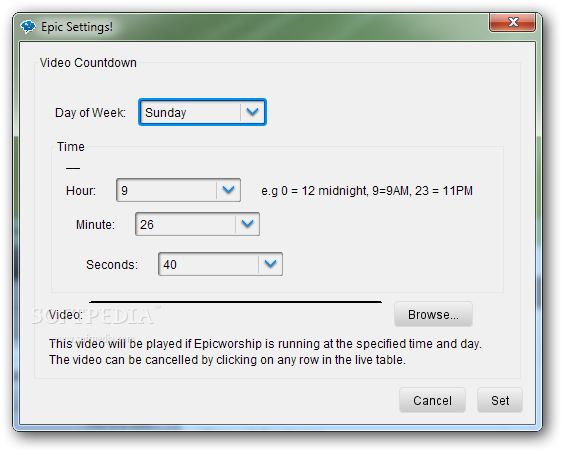
Task: Expand the Hour dropdown arrow
Action: tap(228, 190)
